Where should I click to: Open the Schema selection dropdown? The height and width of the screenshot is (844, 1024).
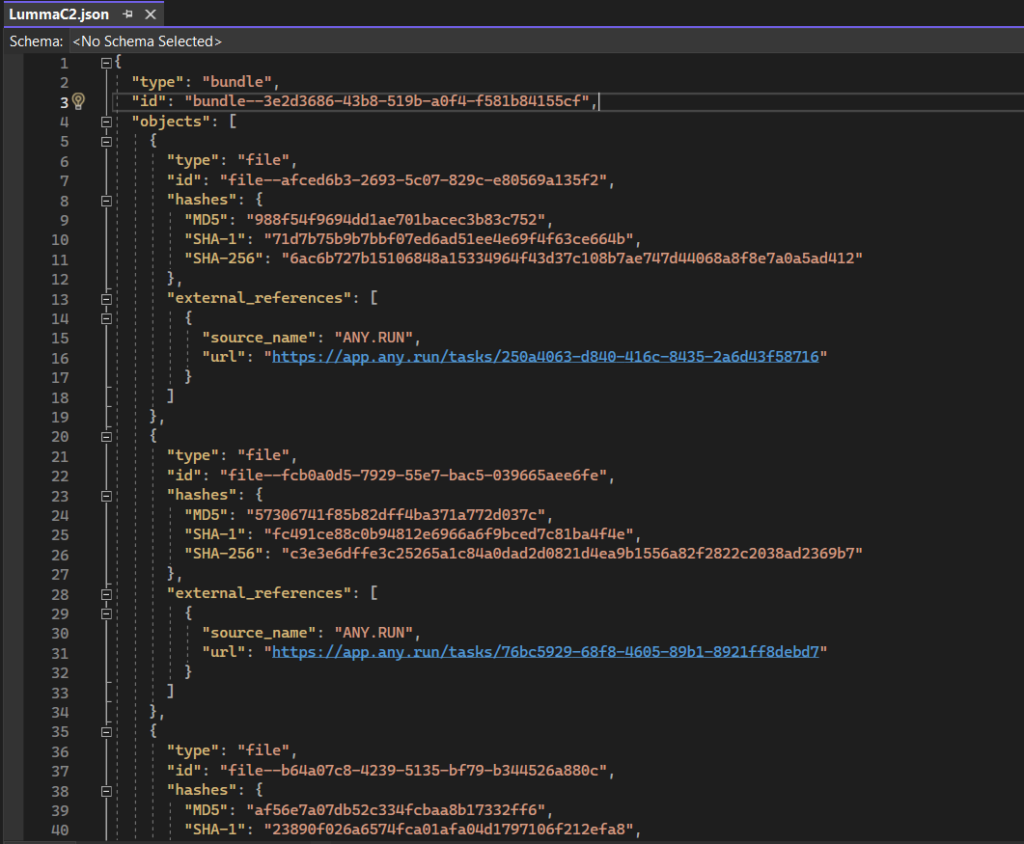tap(147, 42)
